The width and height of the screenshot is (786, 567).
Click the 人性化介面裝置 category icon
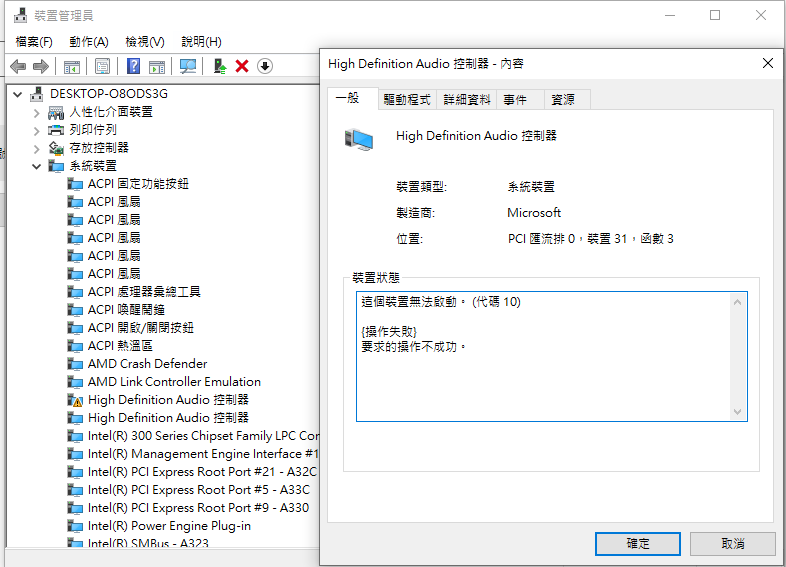56,112
